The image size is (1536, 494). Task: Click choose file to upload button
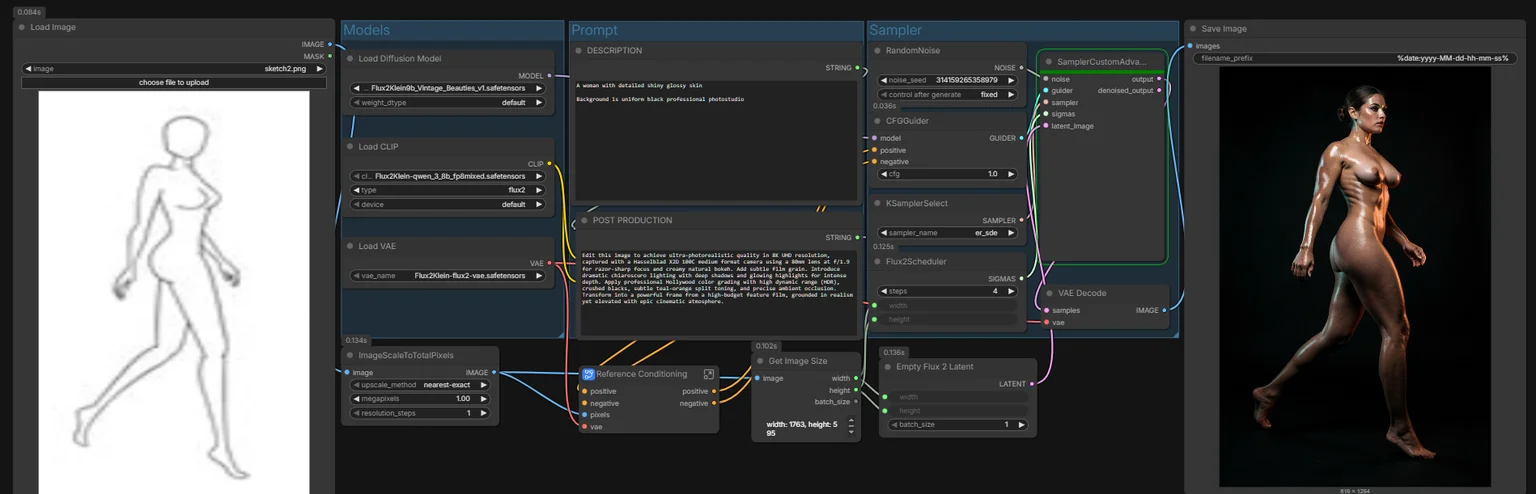pos(174,83)
